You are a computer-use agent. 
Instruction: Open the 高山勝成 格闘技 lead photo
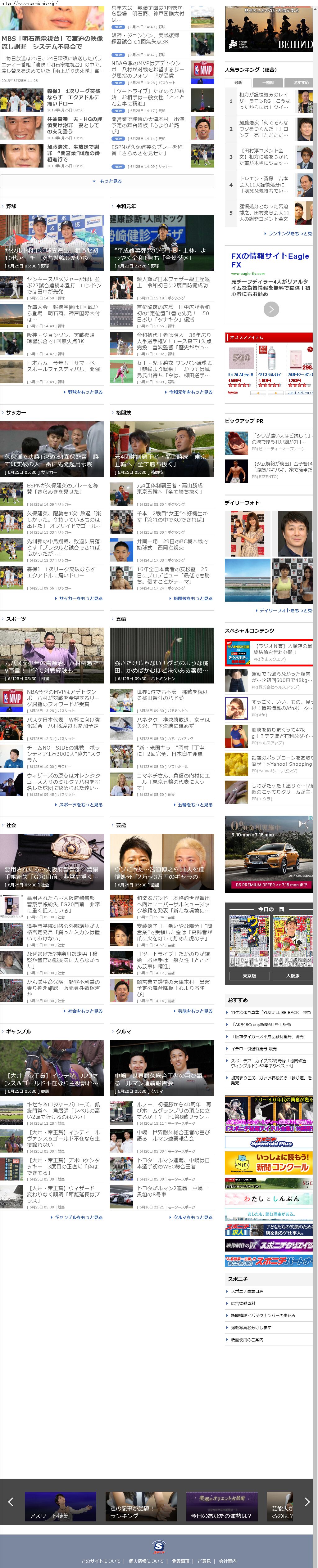(162, 449)
